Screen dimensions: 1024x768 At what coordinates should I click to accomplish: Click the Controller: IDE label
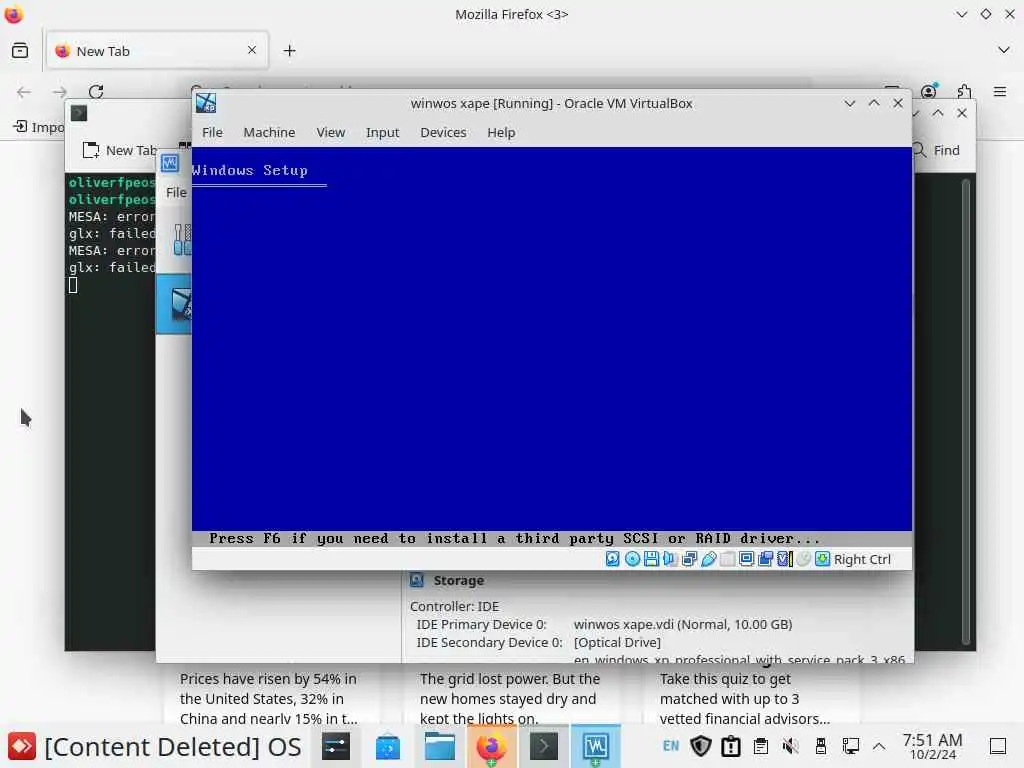455,606
